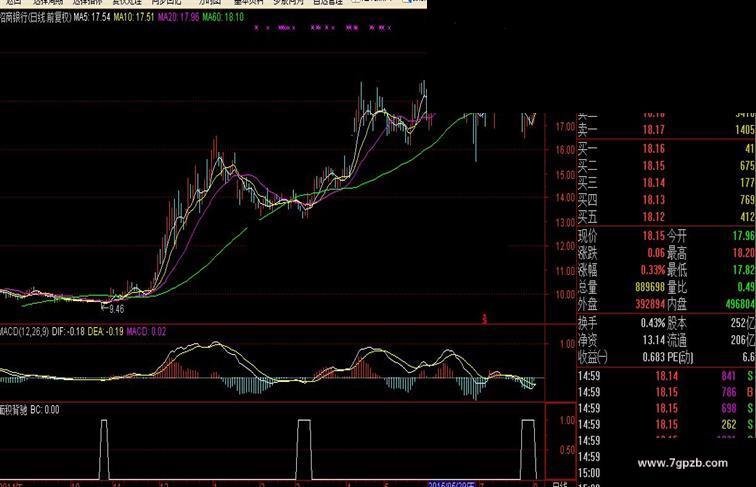Select the 14:59 tick with volume 262
This screenshot has width=756, height=487.
(x=666, y=424)
